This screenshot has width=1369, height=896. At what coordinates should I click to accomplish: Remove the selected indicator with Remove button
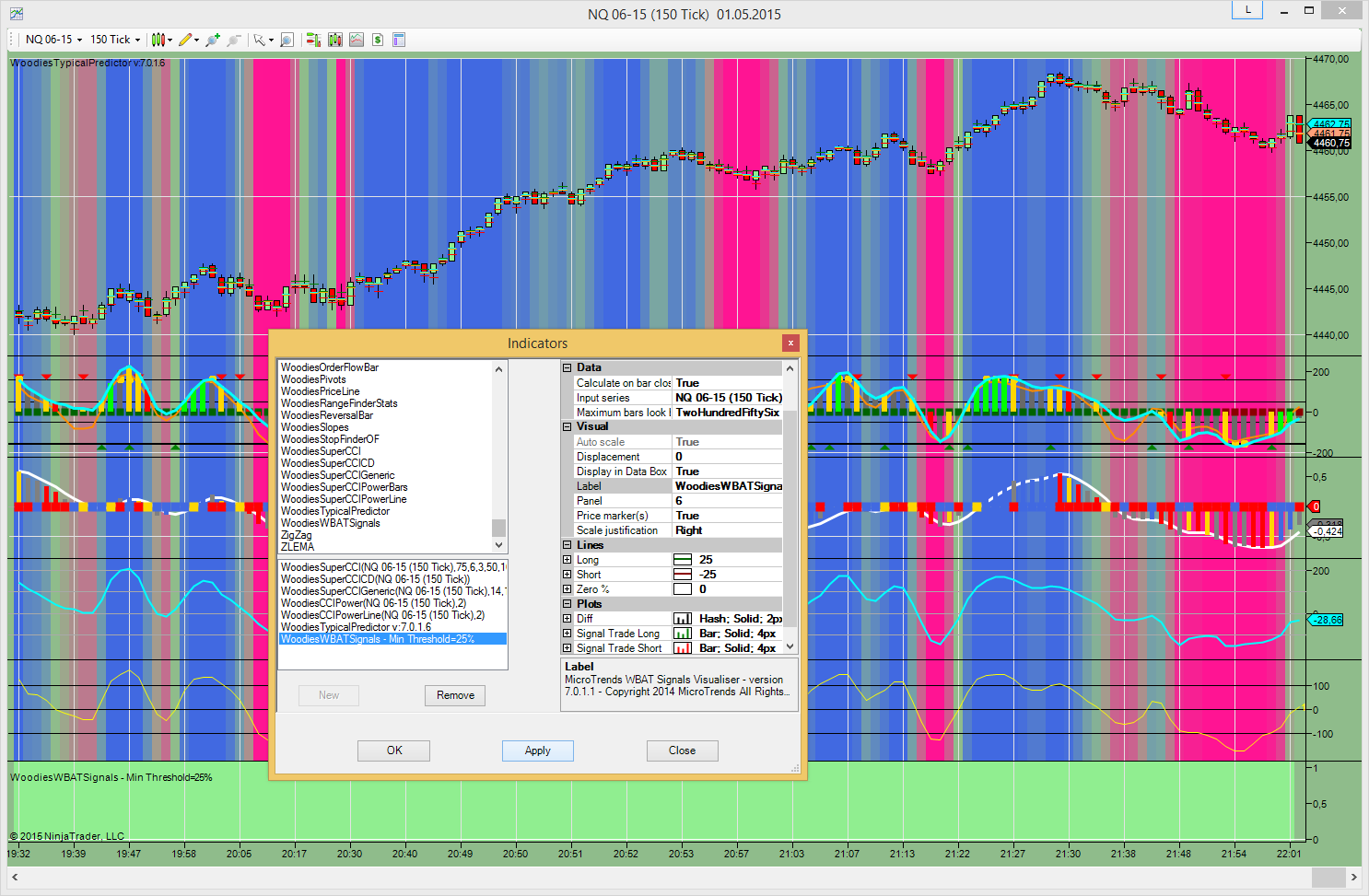coord(455,695)
